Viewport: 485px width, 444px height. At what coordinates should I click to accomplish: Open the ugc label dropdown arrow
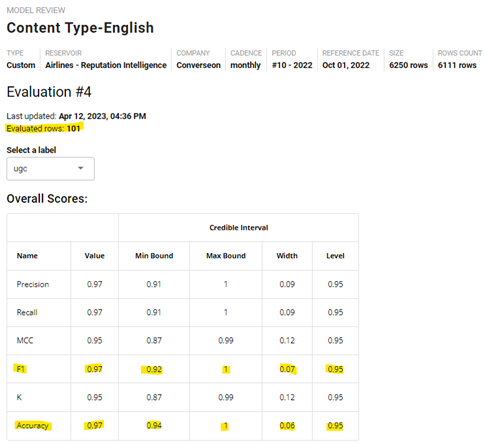[x=80, y=168]
